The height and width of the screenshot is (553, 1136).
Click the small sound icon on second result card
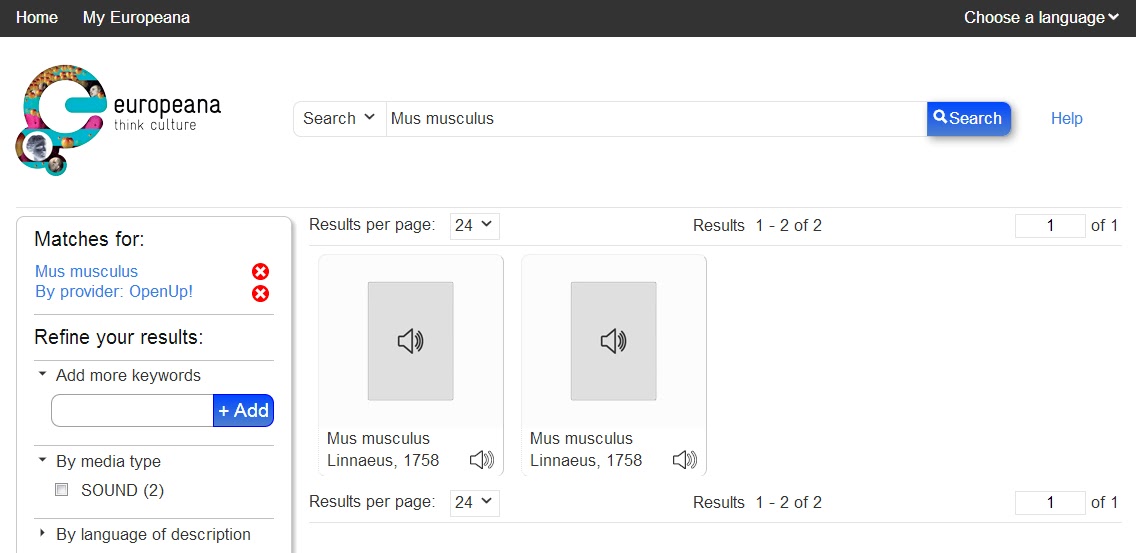click(x=685, y=460)
